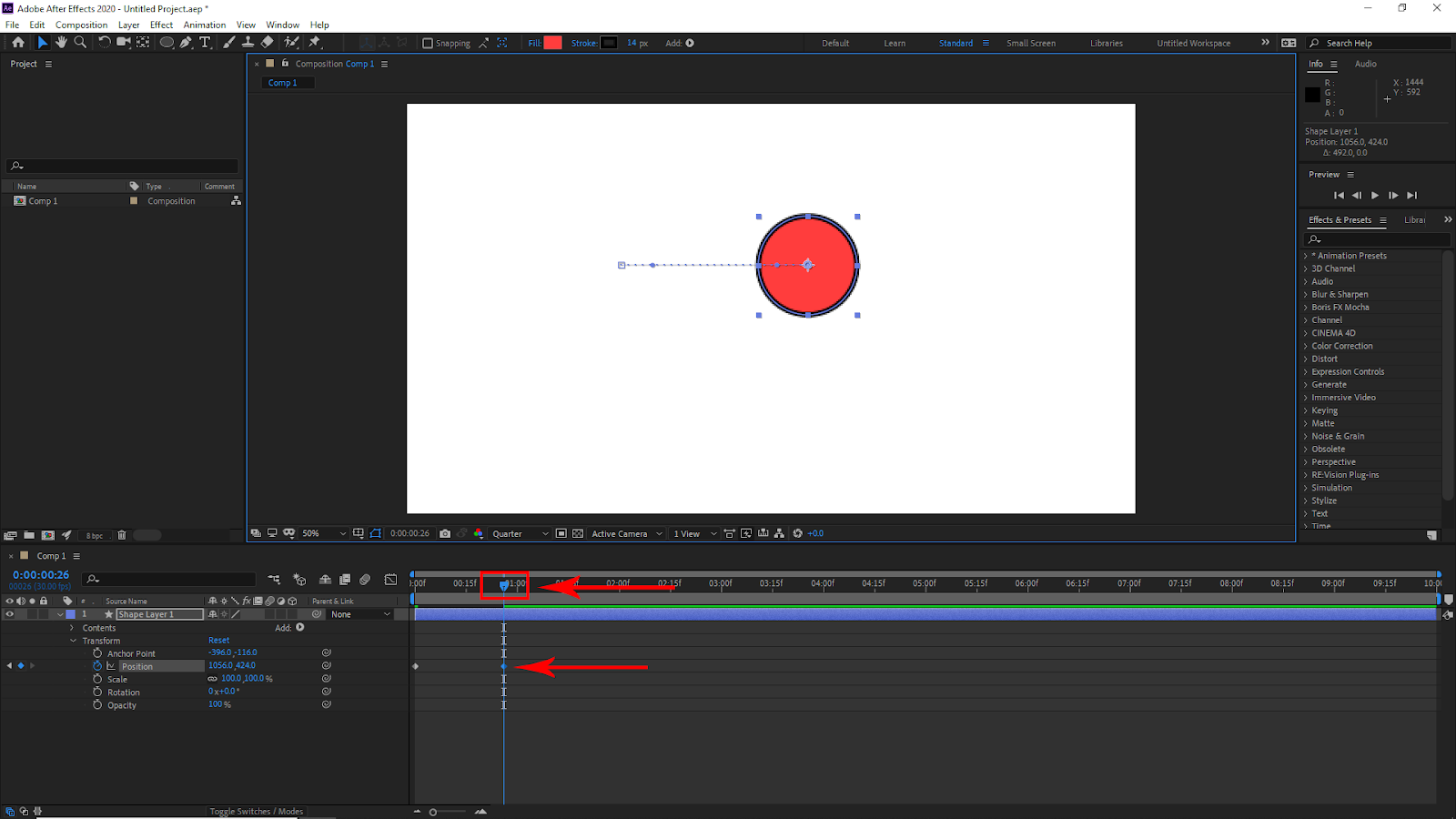Toggle the Anchor Point stopwatch
Screen dimensions: 1456x819
coord(97,653)
